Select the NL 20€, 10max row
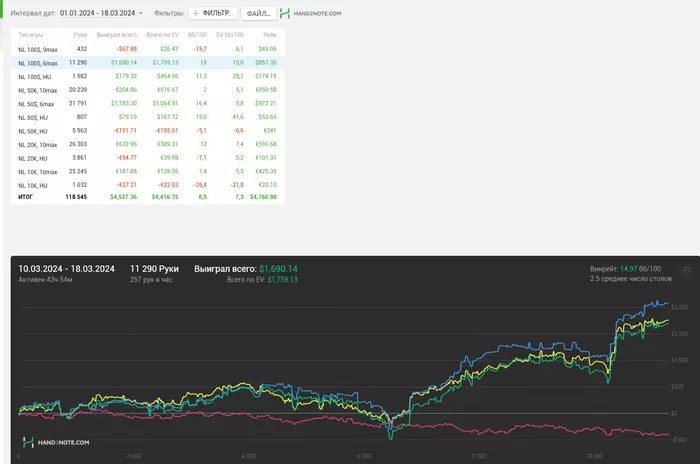This screenshot has width=700, height=464. click(147, 144)
